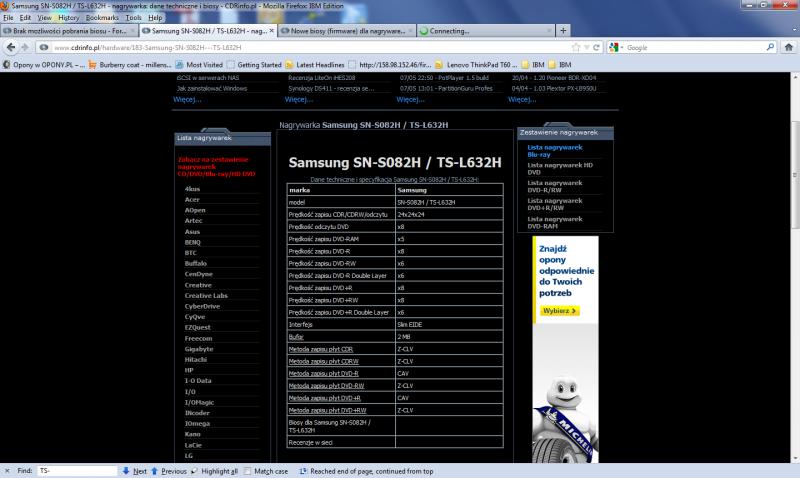Click the Google search input field
This screenshot has width=800, height=478.
coord(695,47)
